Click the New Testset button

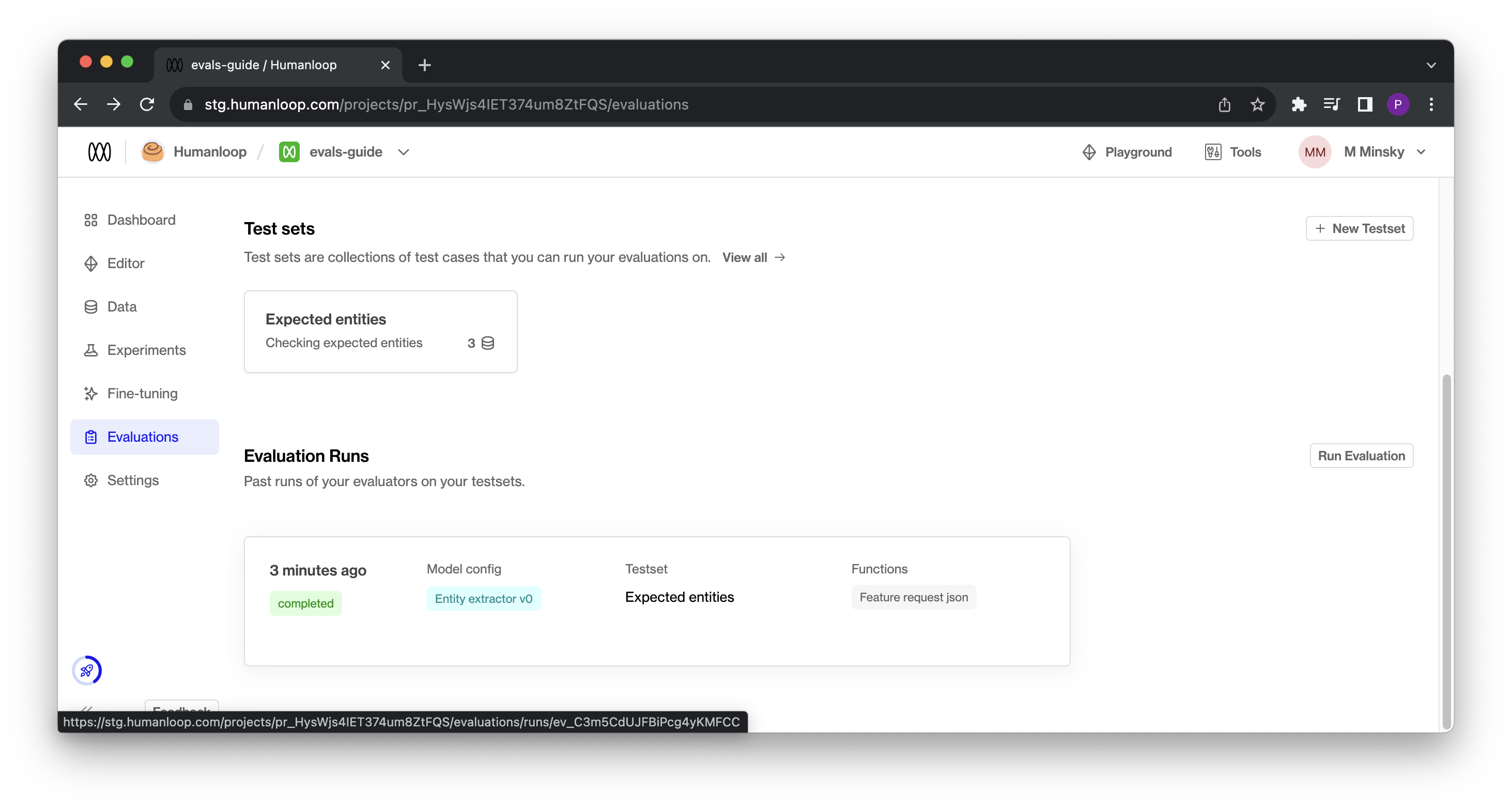(1360, 229)
